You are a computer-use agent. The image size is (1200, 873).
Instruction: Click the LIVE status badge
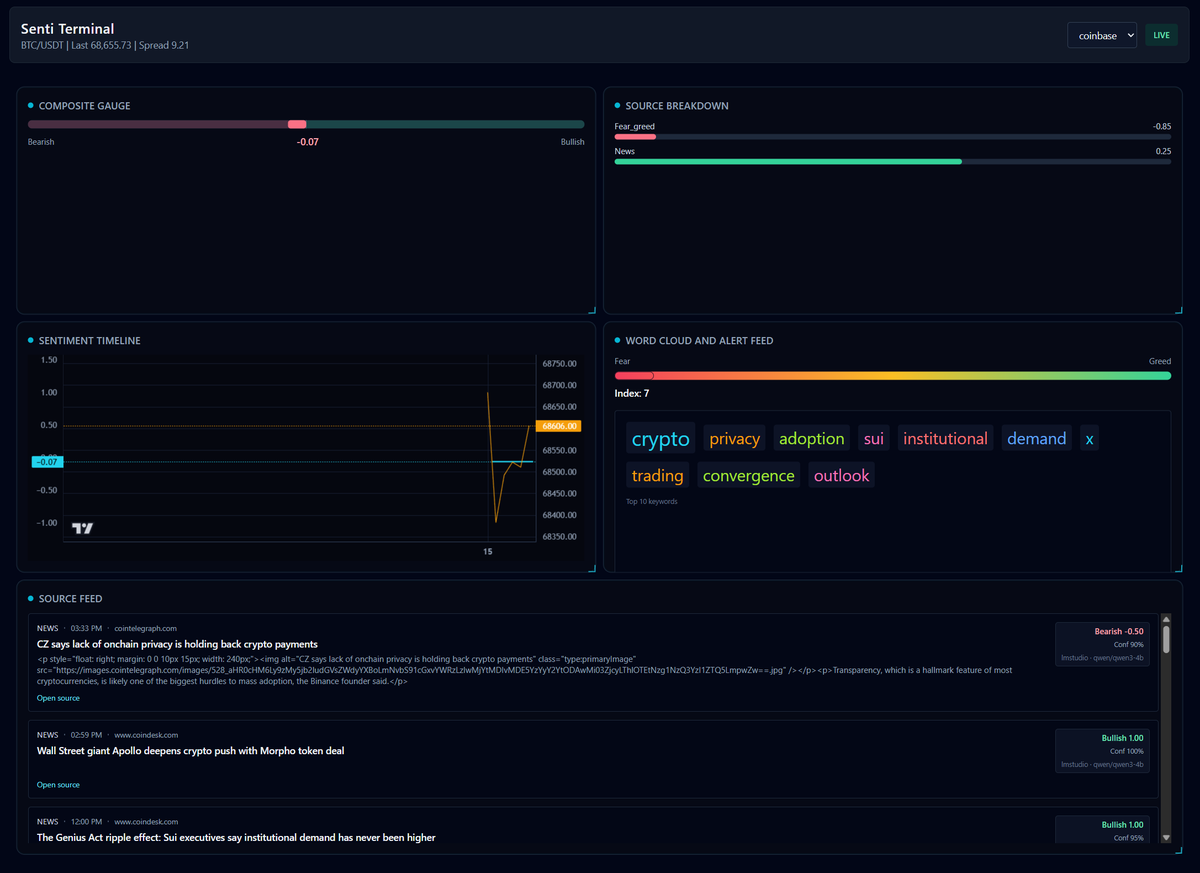tap(1161, 35)
